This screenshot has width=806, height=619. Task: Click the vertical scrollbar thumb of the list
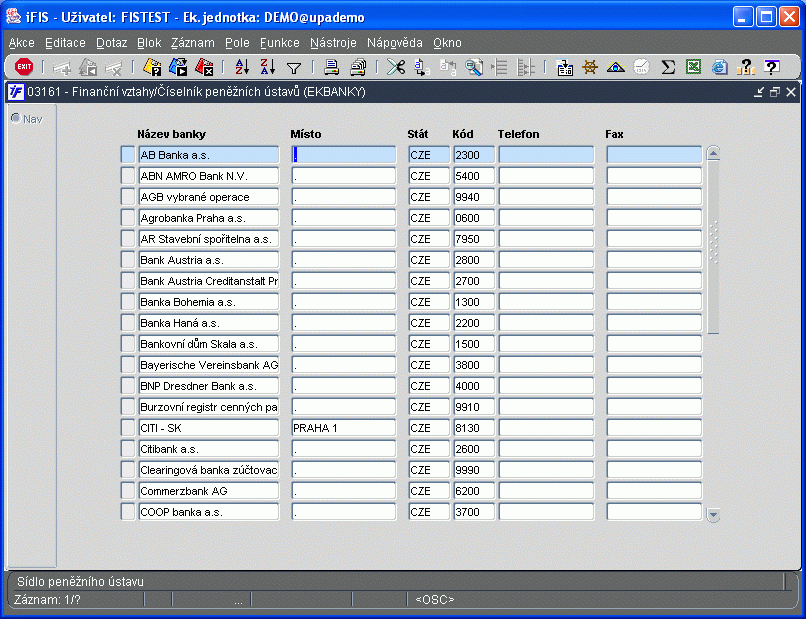[713, 247]
